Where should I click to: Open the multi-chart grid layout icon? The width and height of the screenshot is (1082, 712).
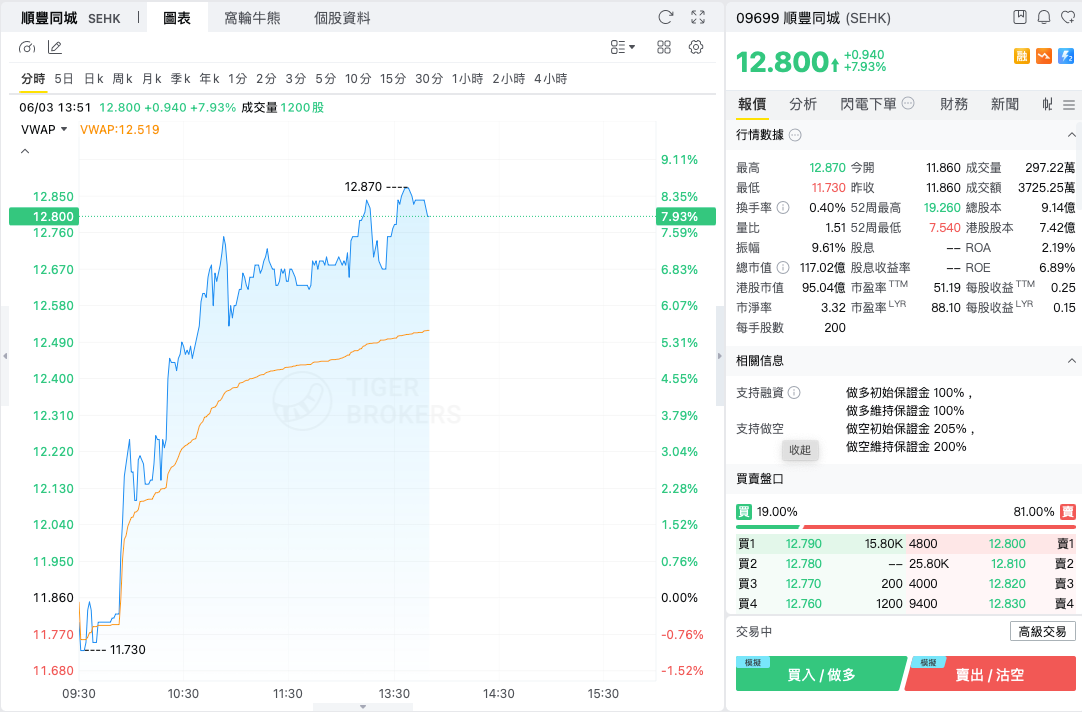[664, 47]
